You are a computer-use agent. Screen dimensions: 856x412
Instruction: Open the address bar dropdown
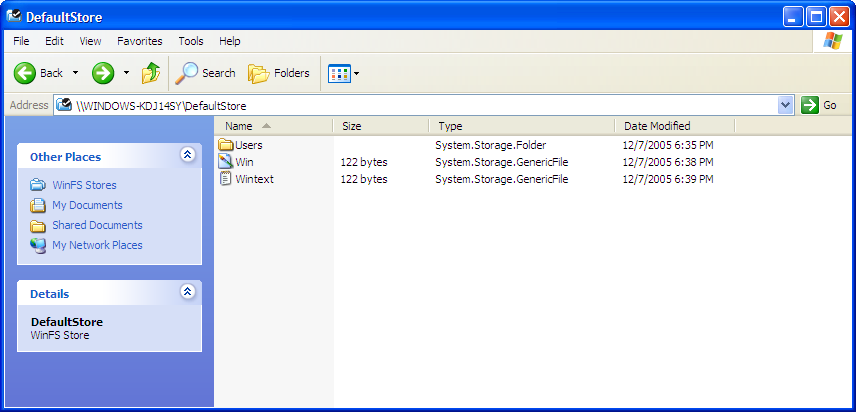click(x=785, y=105)
